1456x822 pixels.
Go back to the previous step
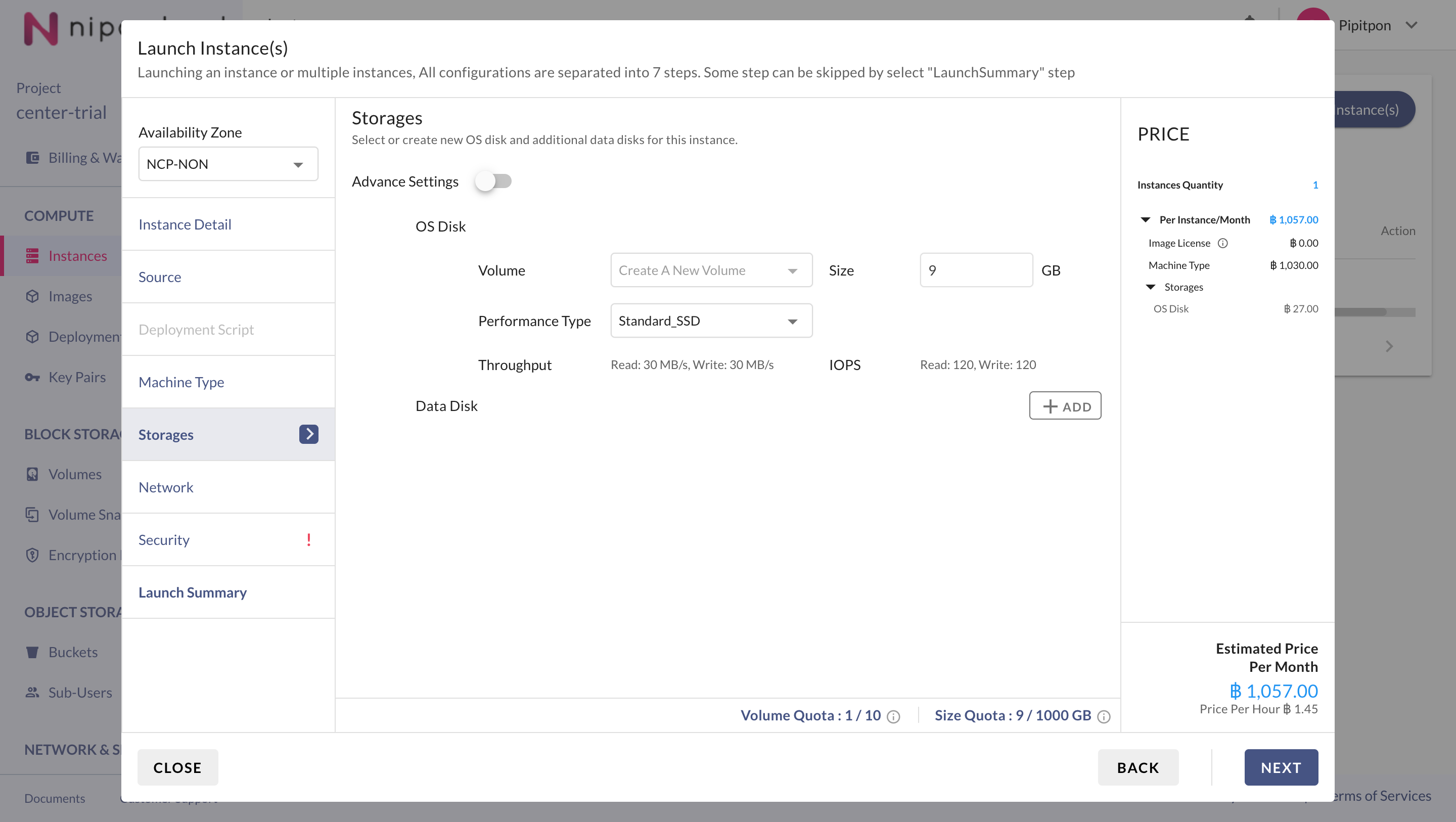[x=1138, y=768]
